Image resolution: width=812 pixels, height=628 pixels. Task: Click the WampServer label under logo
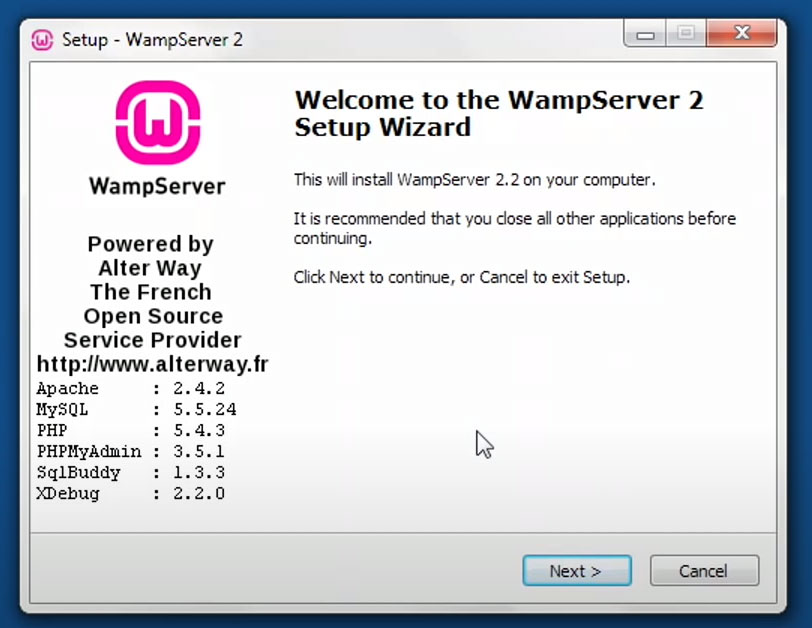click(x=157, y=186)
